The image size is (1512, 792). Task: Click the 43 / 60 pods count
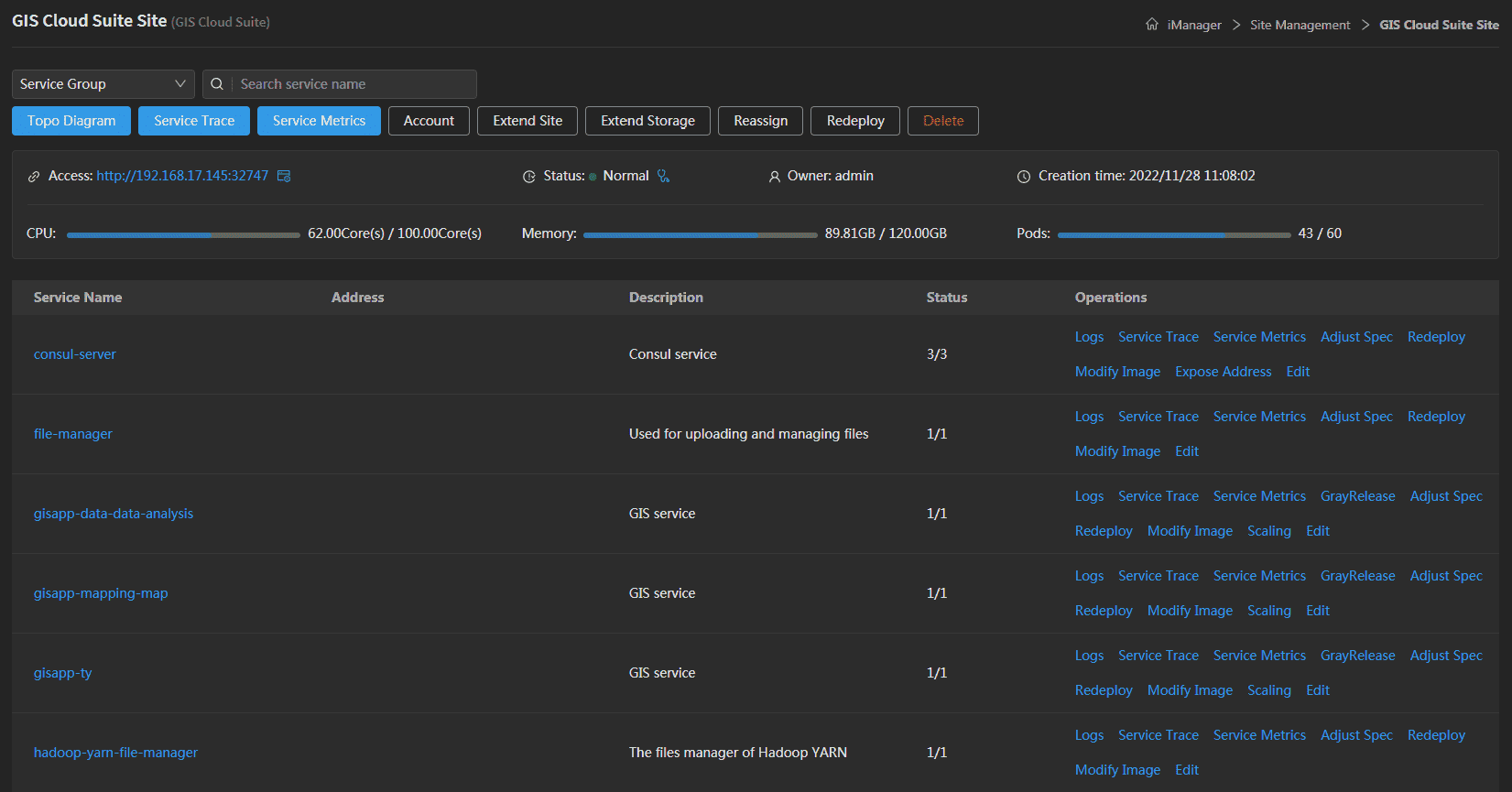tap(1320, 233)
